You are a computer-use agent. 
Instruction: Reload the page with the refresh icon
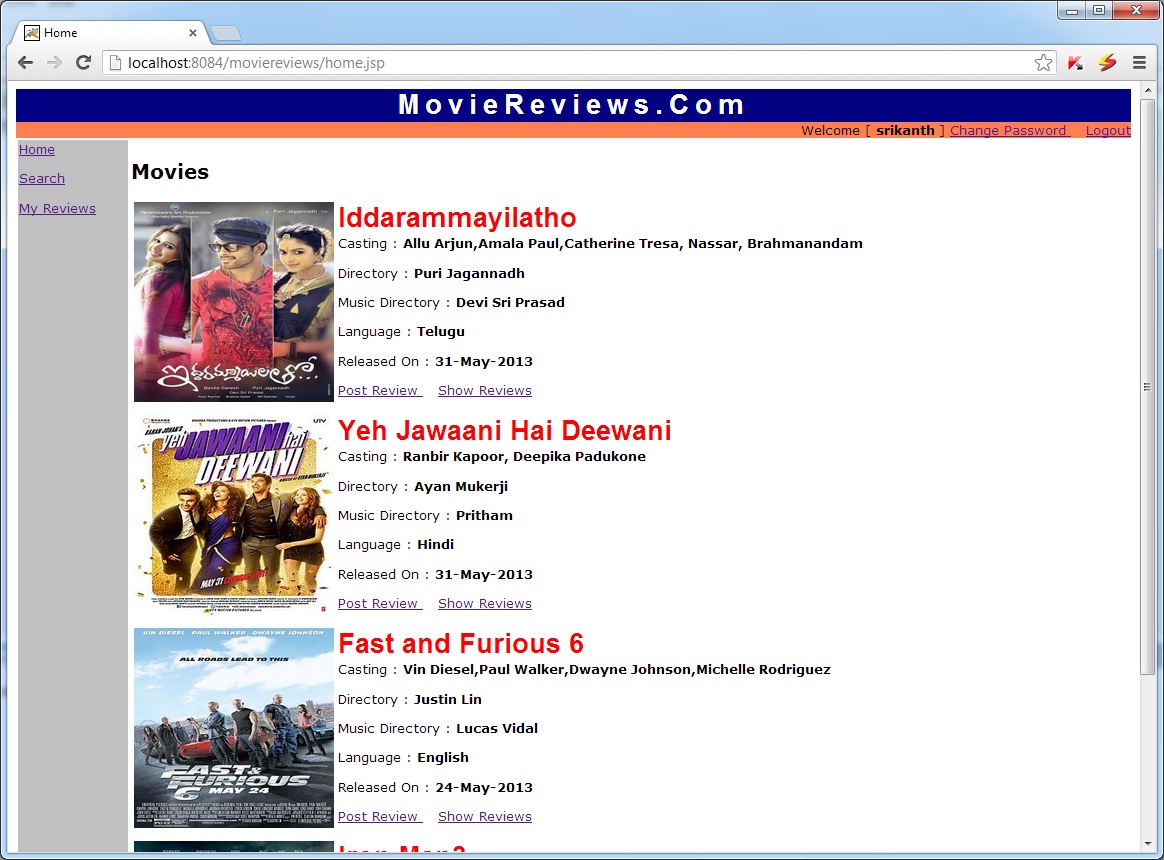pyautogui.click(x=83, y=62)
